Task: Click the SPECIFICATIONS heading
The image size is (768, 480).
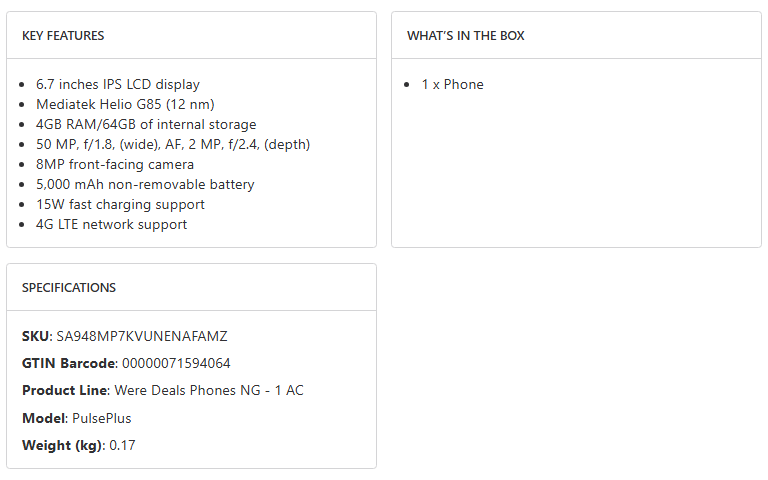Action: pos(69,288)
